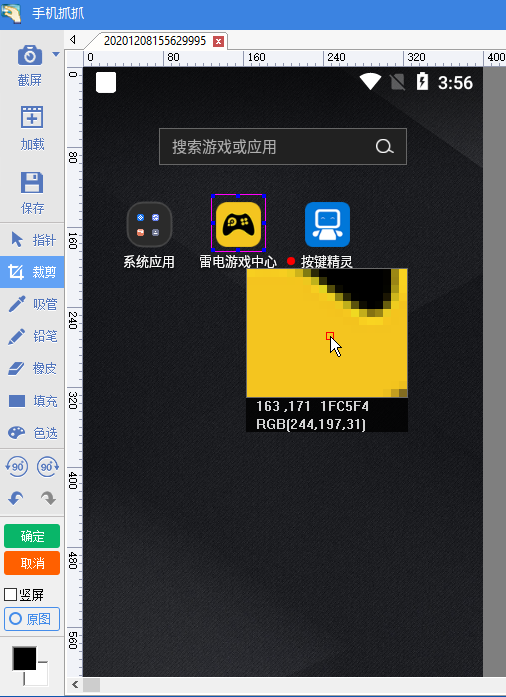The height and width of the screenshot is (697, 506).
Task: Select the 吸管 eyedropper tool
Action: (32, 304)
